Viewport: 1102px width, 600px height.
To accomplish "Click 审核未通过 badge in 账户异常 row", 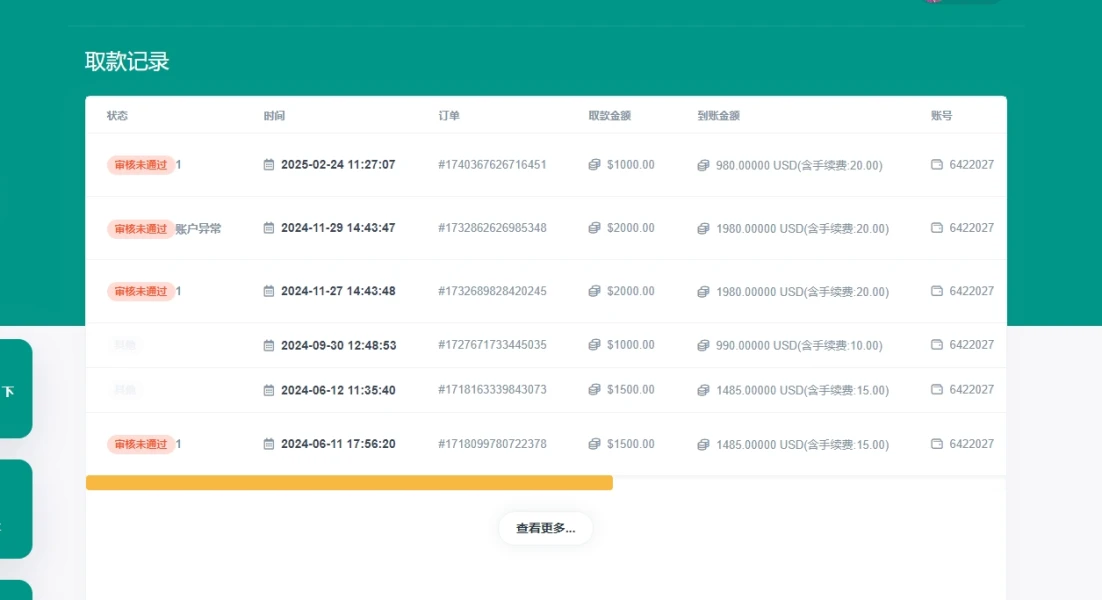I will 140,229.
